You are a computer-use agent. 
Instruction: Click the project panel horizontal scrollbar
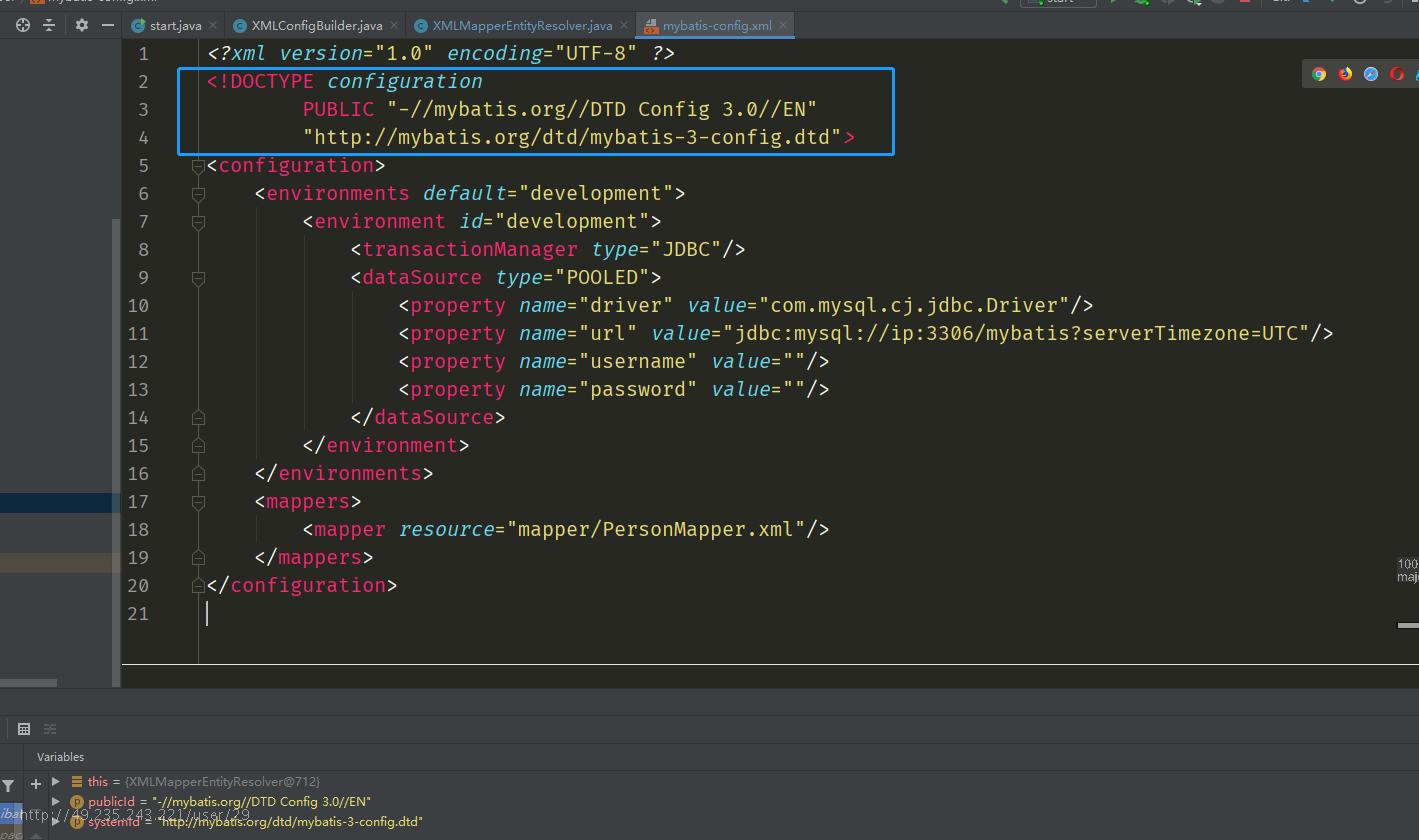click(28, 684)
